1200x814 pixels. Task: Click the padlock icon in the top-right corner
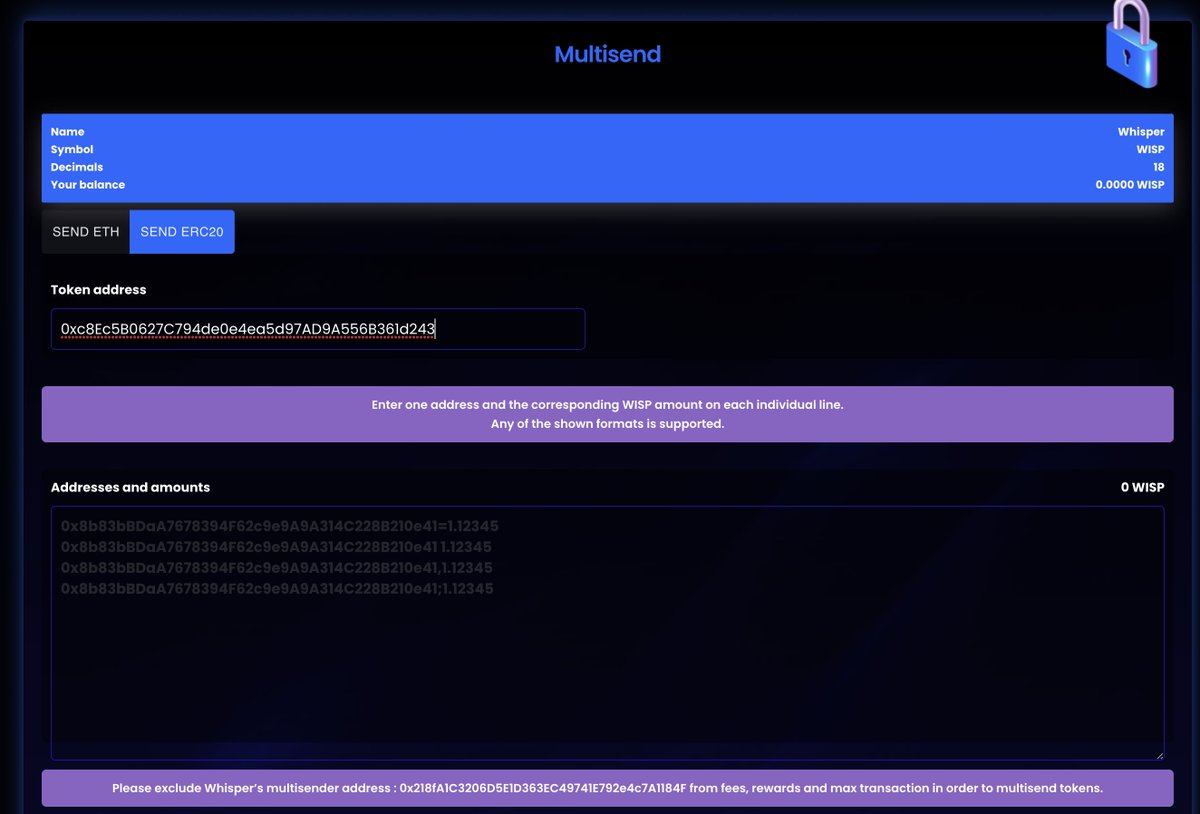pyautogui.click(x=1131, y=44)
